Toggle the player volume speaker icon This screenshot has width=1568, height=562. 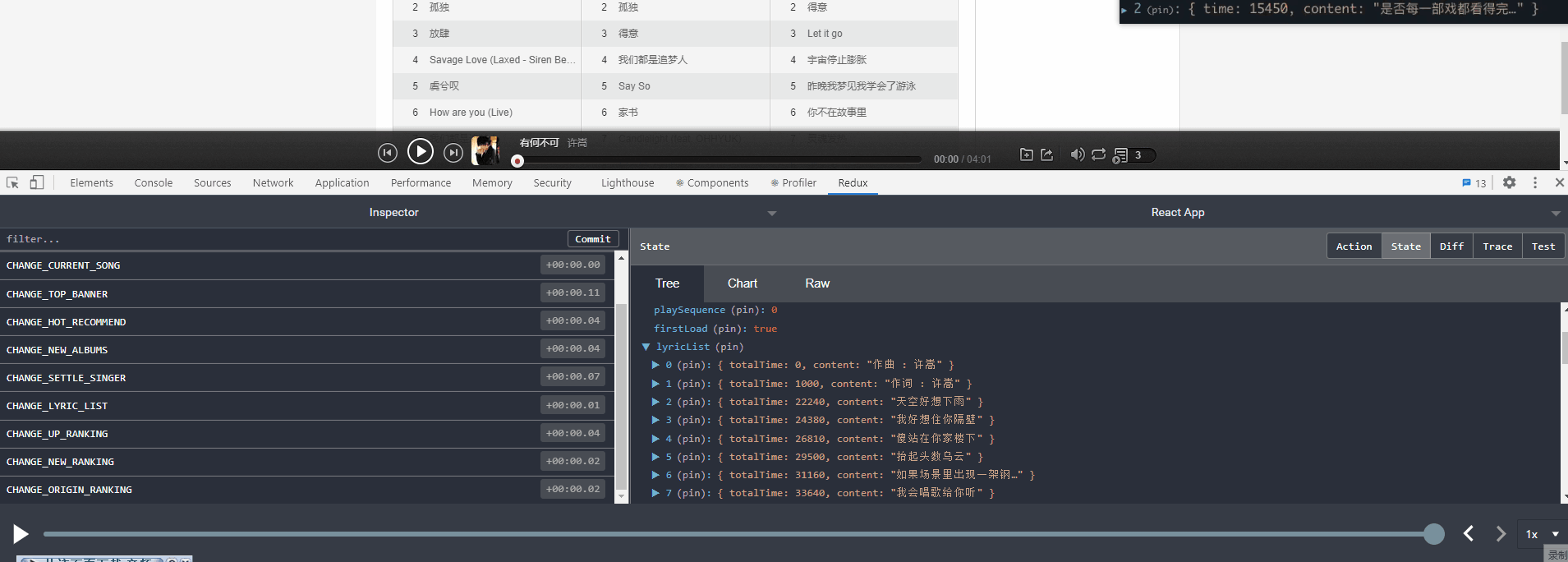(x=1078, y=154)
